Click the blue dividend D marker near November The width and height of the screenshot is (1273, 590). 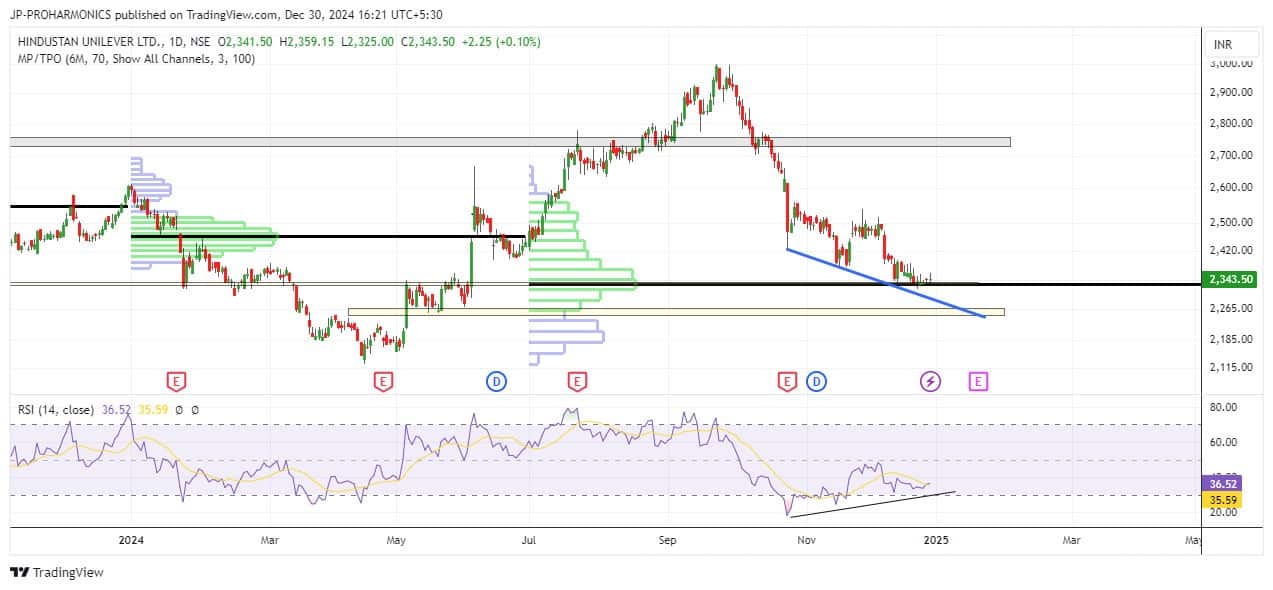tap(817, 381)
